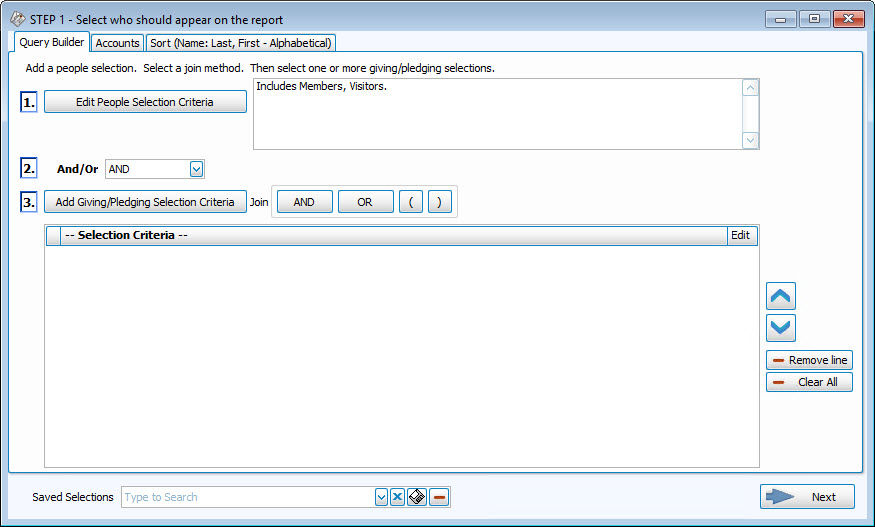Click the move line up arrow

pos(780,296)
